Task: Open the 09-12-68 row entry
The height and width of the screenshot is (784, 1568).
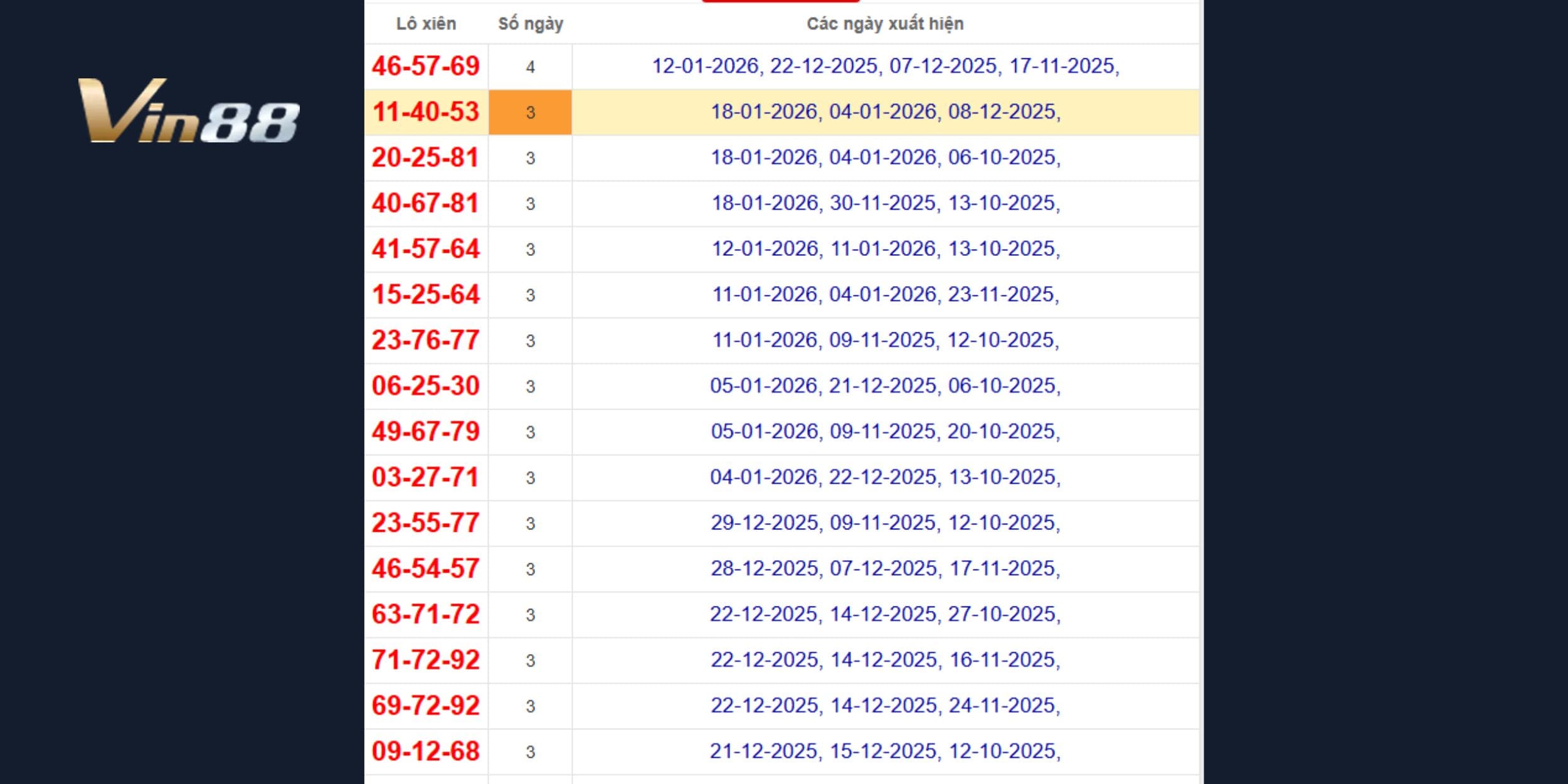Action: (425, 751)
